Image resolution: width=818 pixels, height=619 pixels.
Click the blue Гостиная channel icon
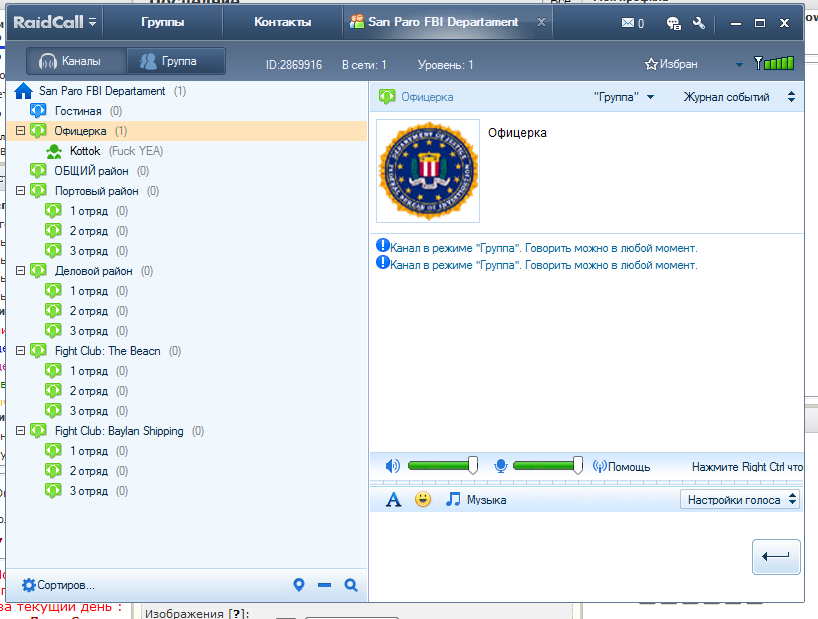38,111
